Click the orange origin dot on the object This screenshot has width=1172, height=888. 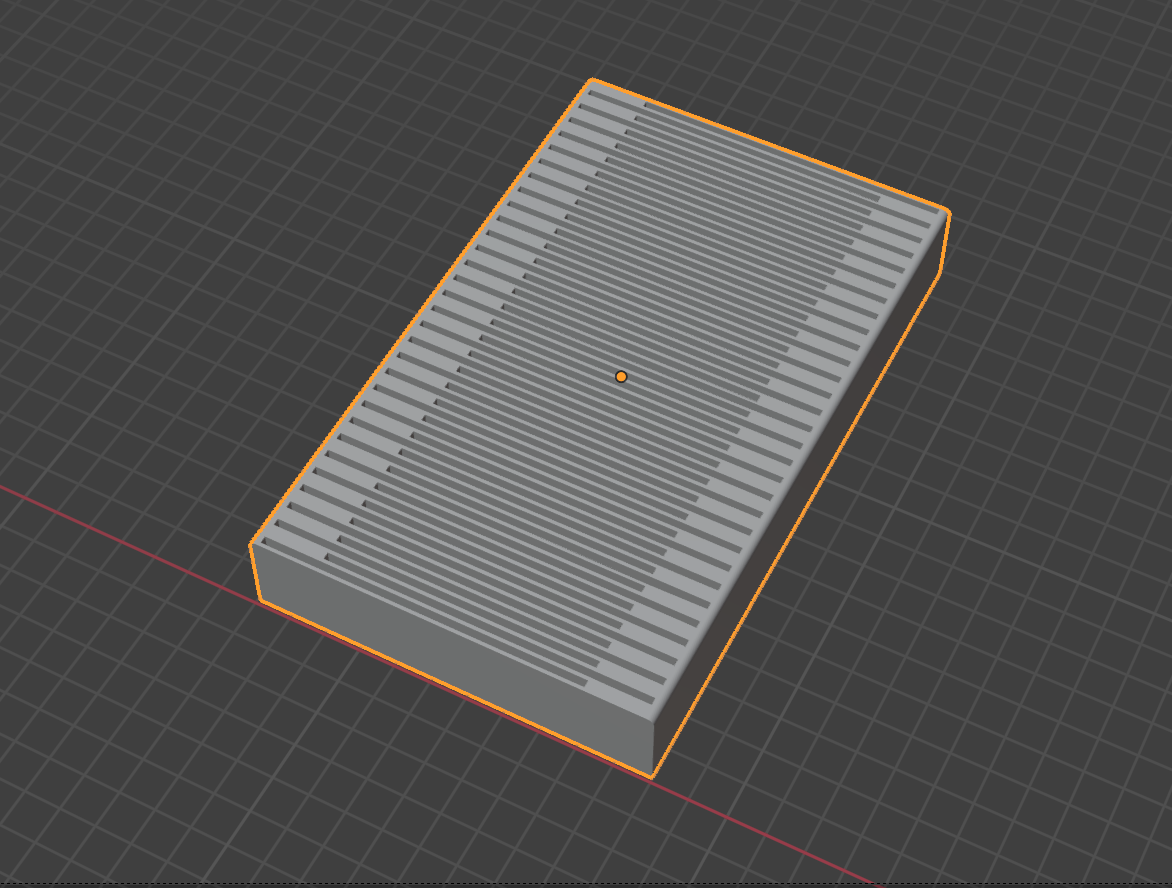(620, 377)
